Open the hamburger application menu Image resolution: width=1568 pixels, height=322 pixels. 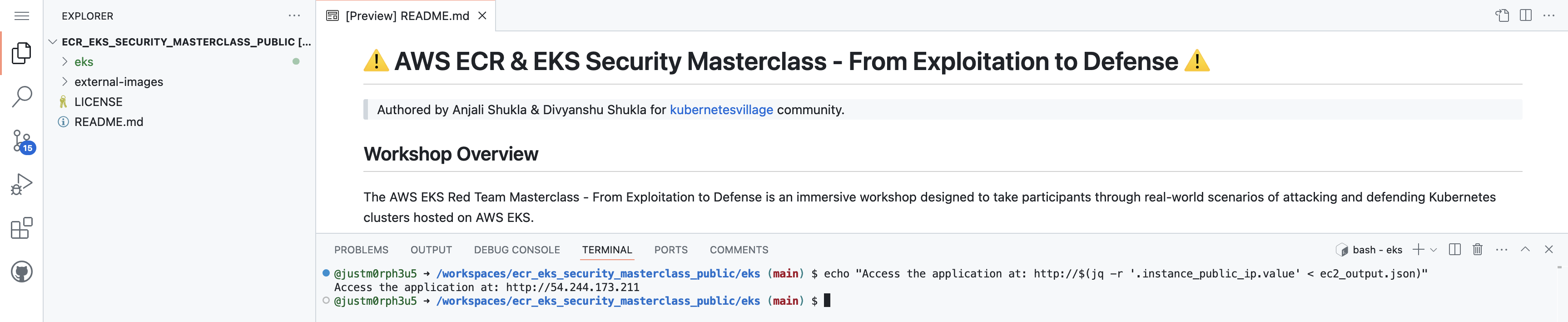[x=22, y=16]
